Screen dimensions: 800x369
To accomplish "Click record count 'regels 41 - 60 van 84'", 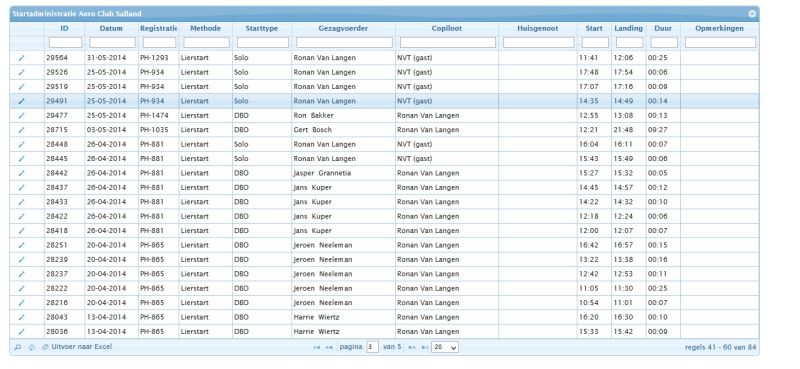I will [x=720, y=347].
